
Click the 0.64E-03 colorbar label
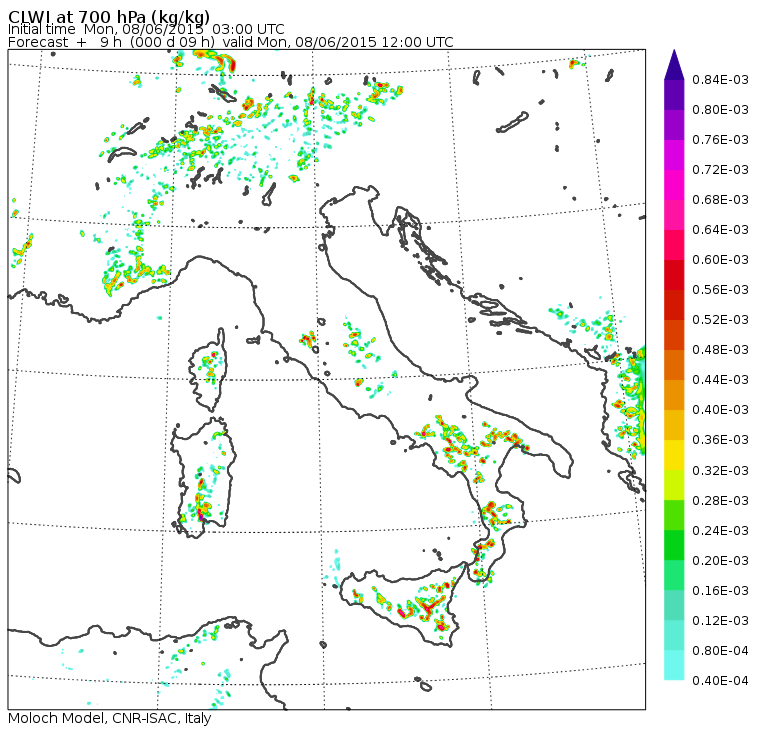(x=720, y=230)
